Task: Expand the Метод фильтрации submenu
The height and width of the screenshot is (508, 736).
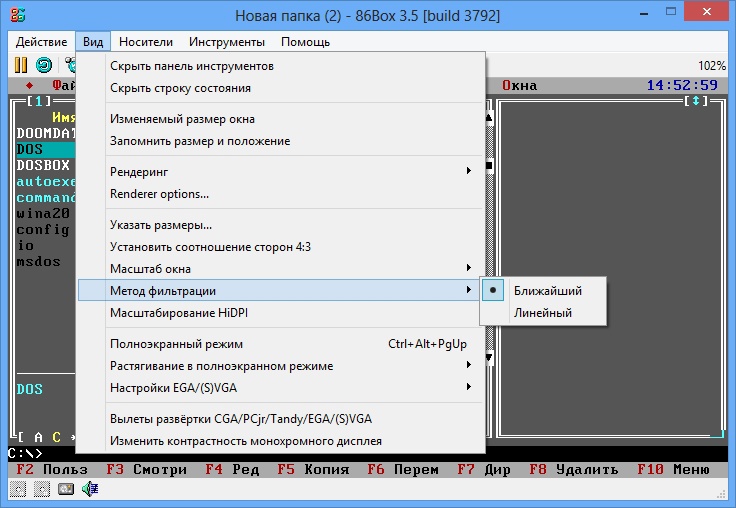Action: click(x=281, y=291)
